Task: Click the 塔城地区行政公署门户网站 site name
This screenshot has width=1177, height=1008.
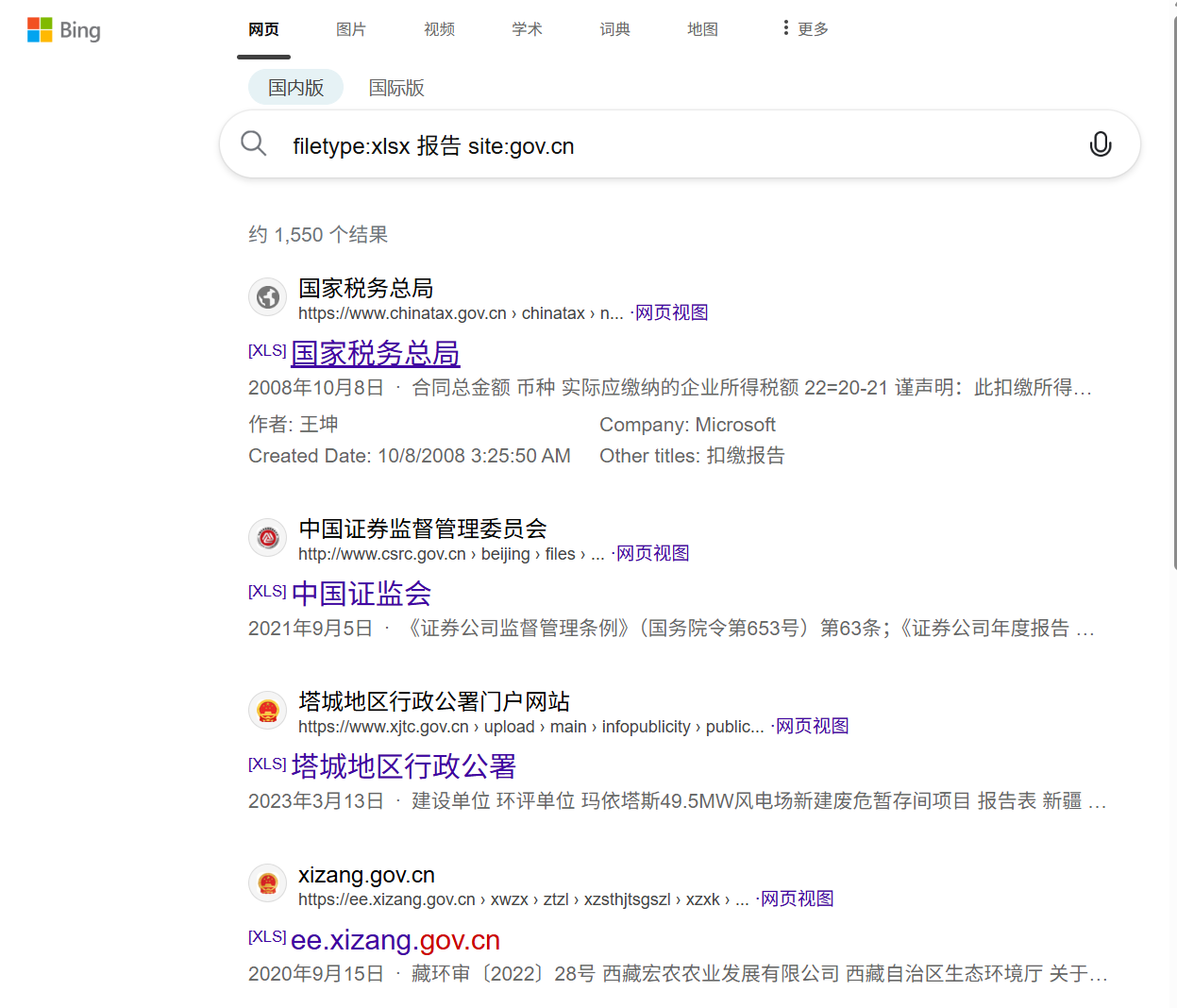Action: [434, 701]
